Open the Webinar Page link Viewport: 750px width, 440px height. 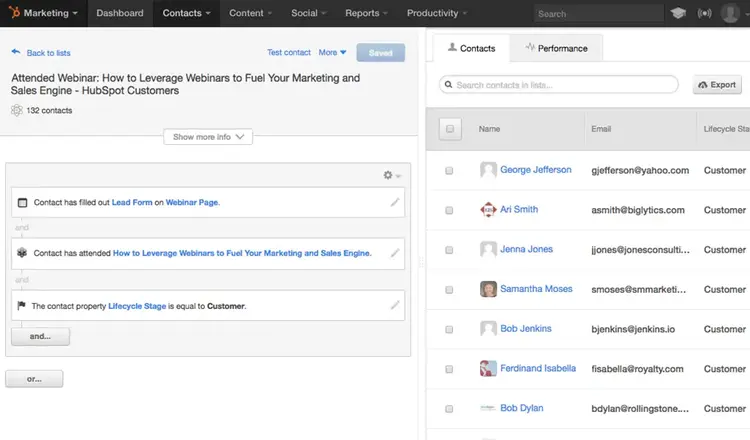[x=193, y=202]
